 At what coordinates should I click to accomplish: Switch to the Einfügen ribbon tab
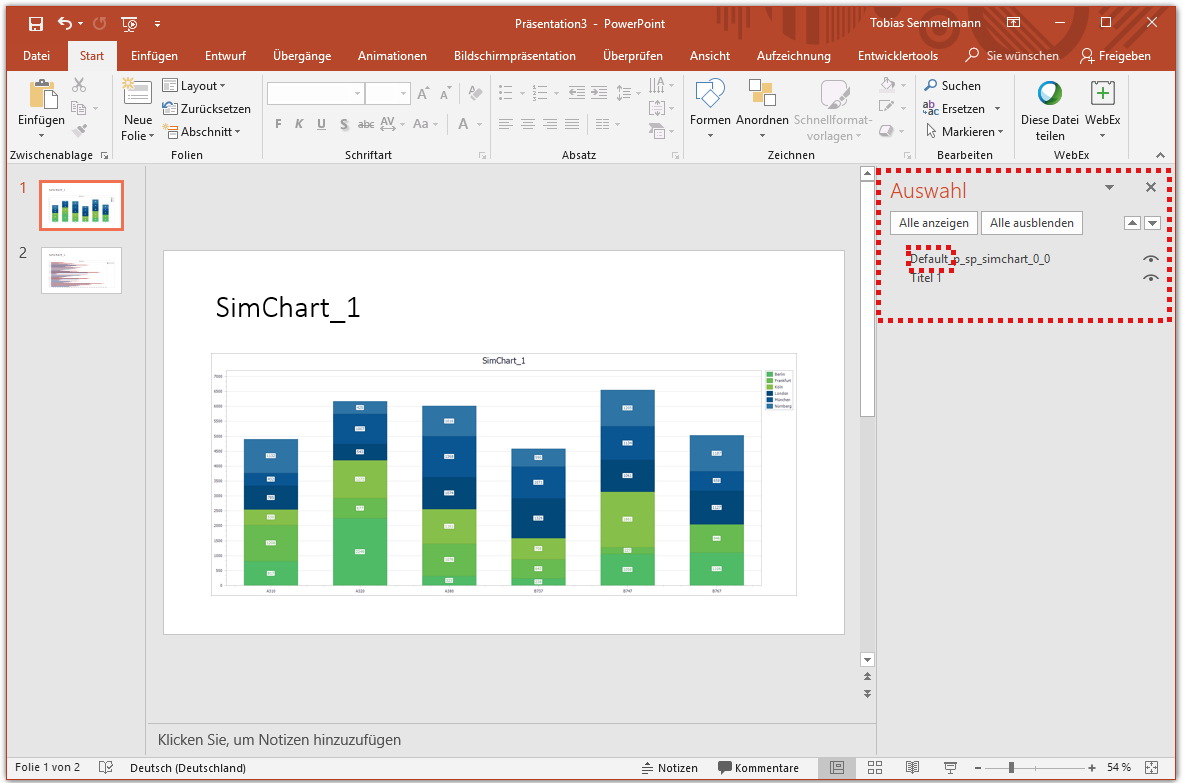click(x=154, y=56)
